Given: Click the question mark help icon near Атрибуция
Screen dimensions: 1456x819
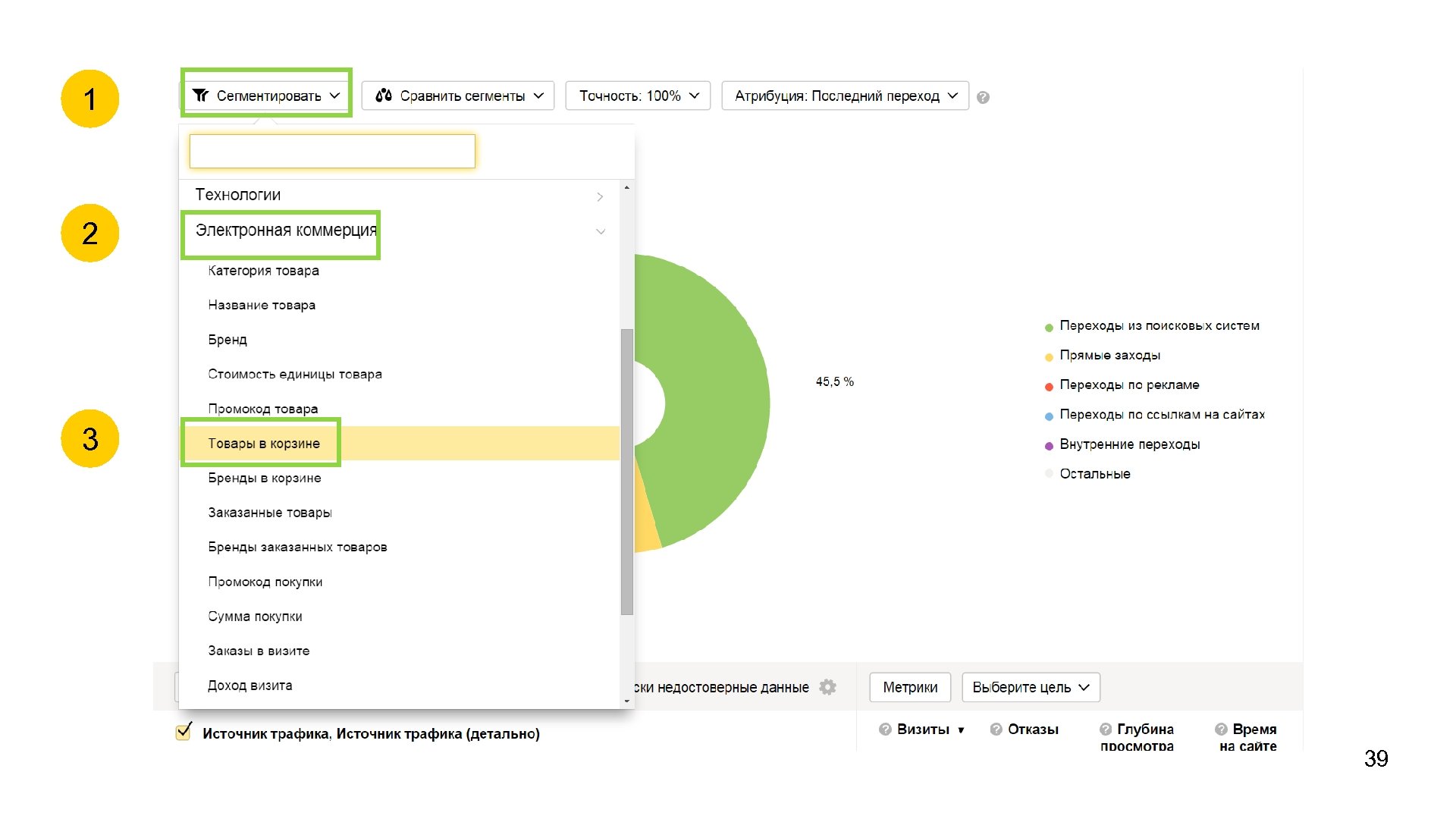Looking at the screenshot, I should click(983, 98).
